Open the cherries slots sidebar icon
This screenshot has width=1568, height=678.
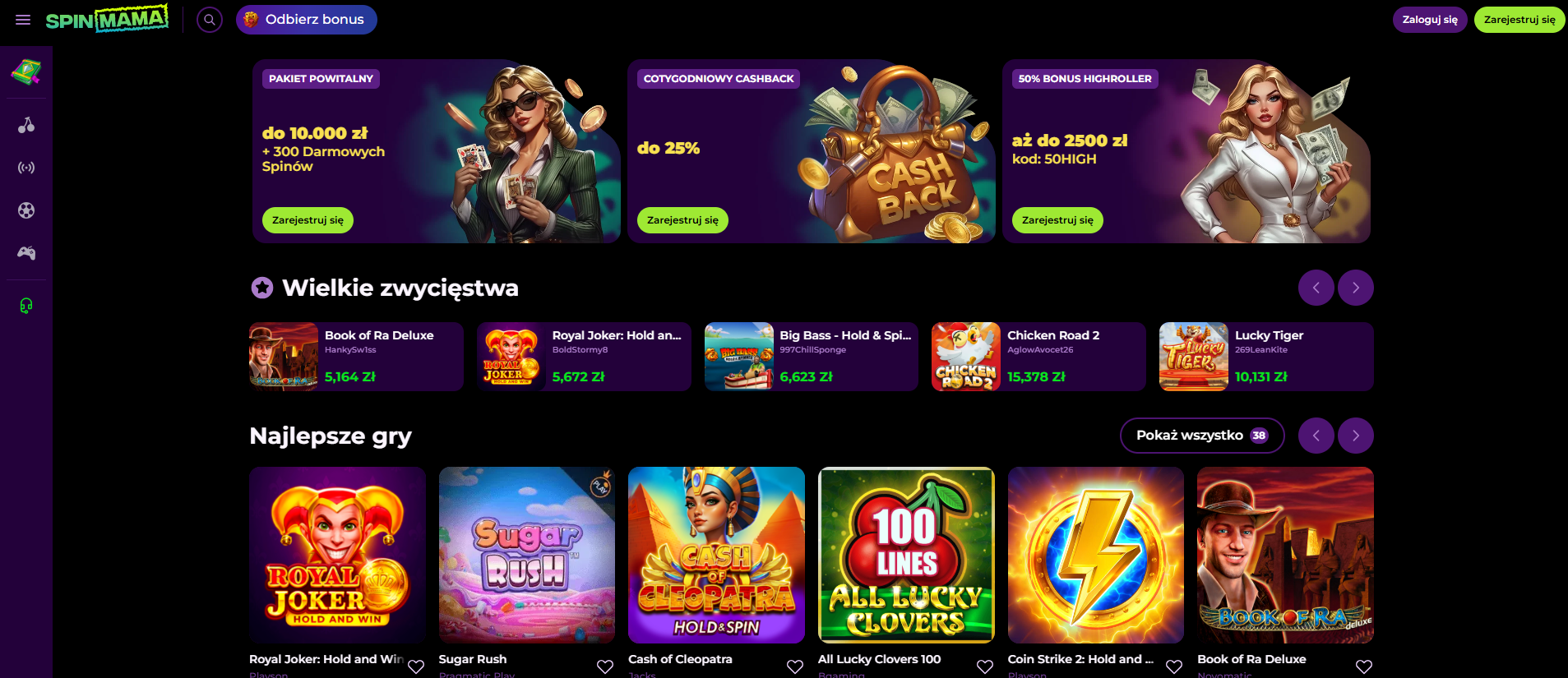pyautogui.click(x=26, y=125)
